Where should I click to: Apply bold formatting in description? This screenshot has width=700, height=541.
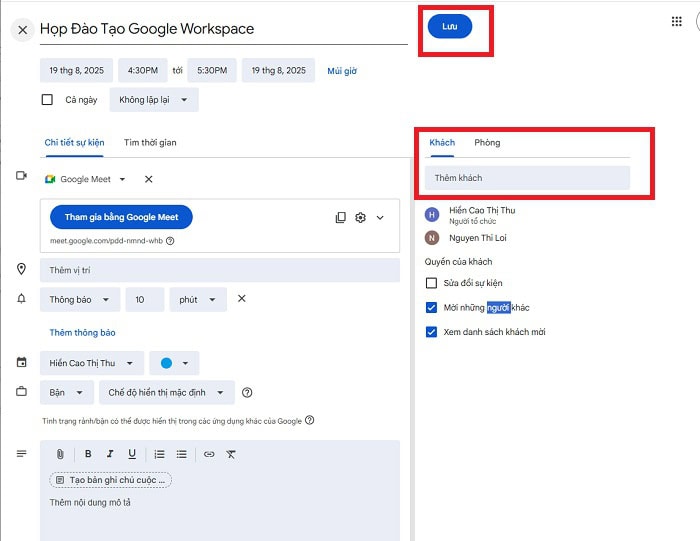pyautogui.click(x=88, y=454)
